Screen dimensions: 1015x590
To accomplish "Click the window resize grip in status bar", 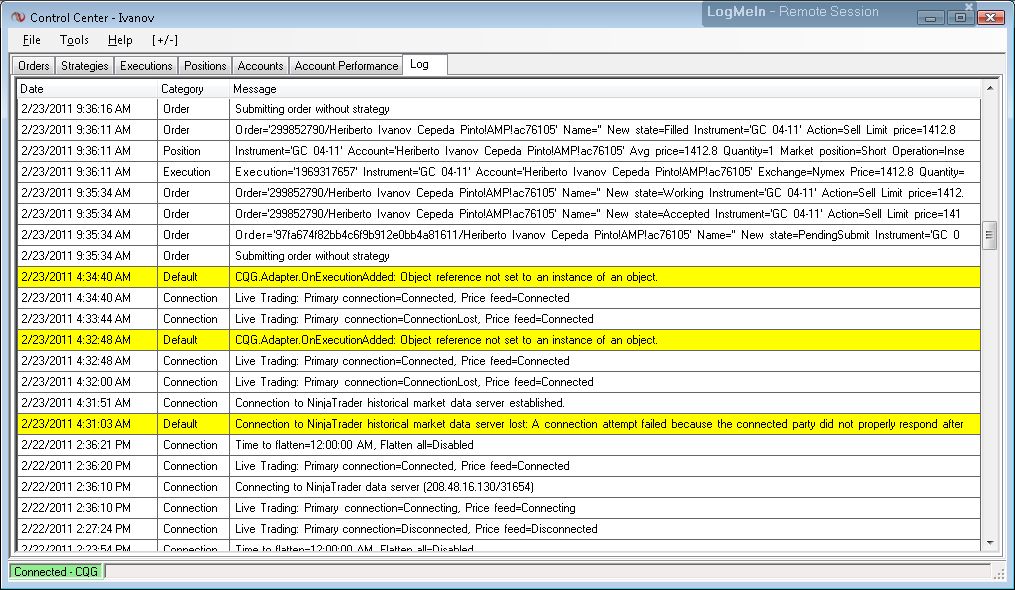I will pos(999,573).
